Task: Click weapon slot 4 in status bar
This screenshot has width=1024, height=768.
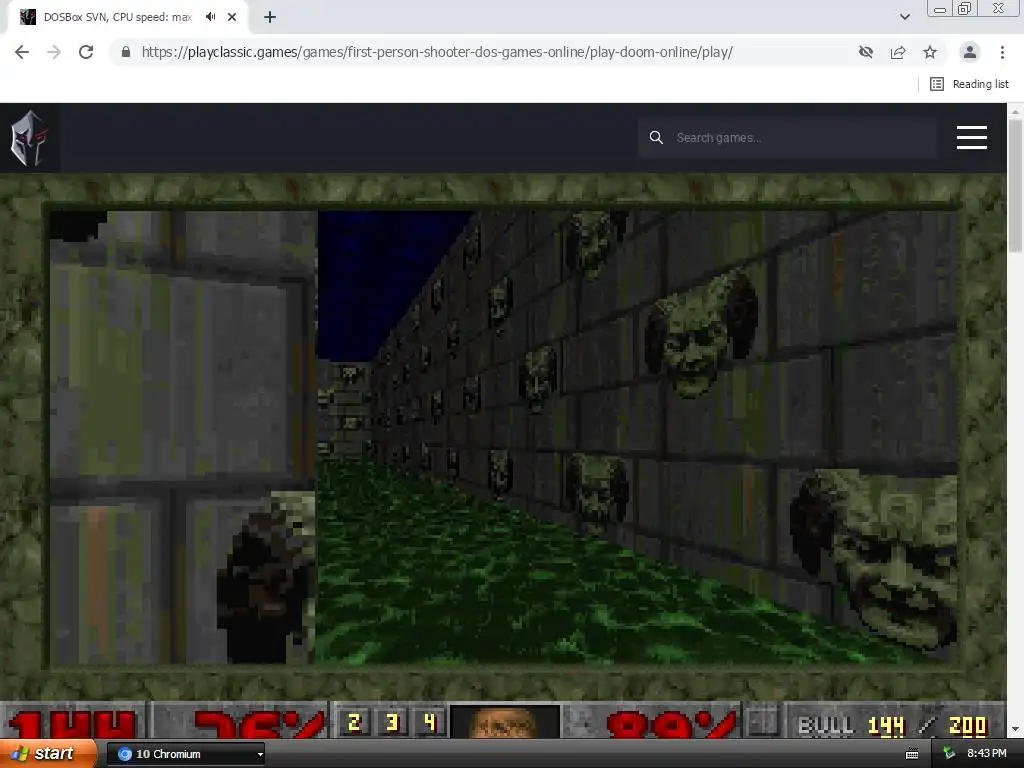Action: point(429,722)
